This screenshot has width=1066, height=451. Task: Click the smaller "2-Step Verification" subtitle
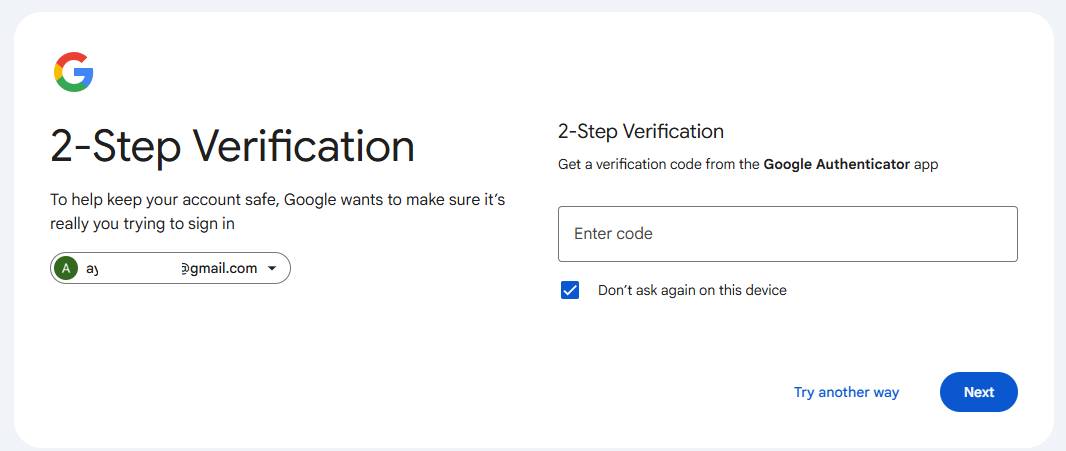point(640,131)
